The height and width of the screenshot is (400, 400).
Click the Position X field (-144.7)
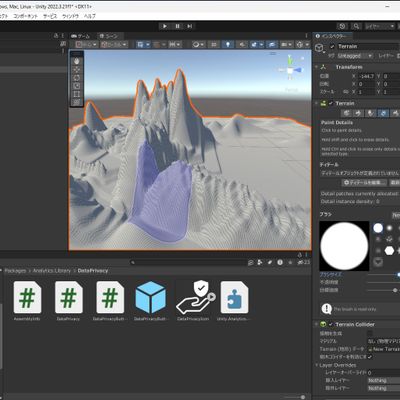coord(367,76)
